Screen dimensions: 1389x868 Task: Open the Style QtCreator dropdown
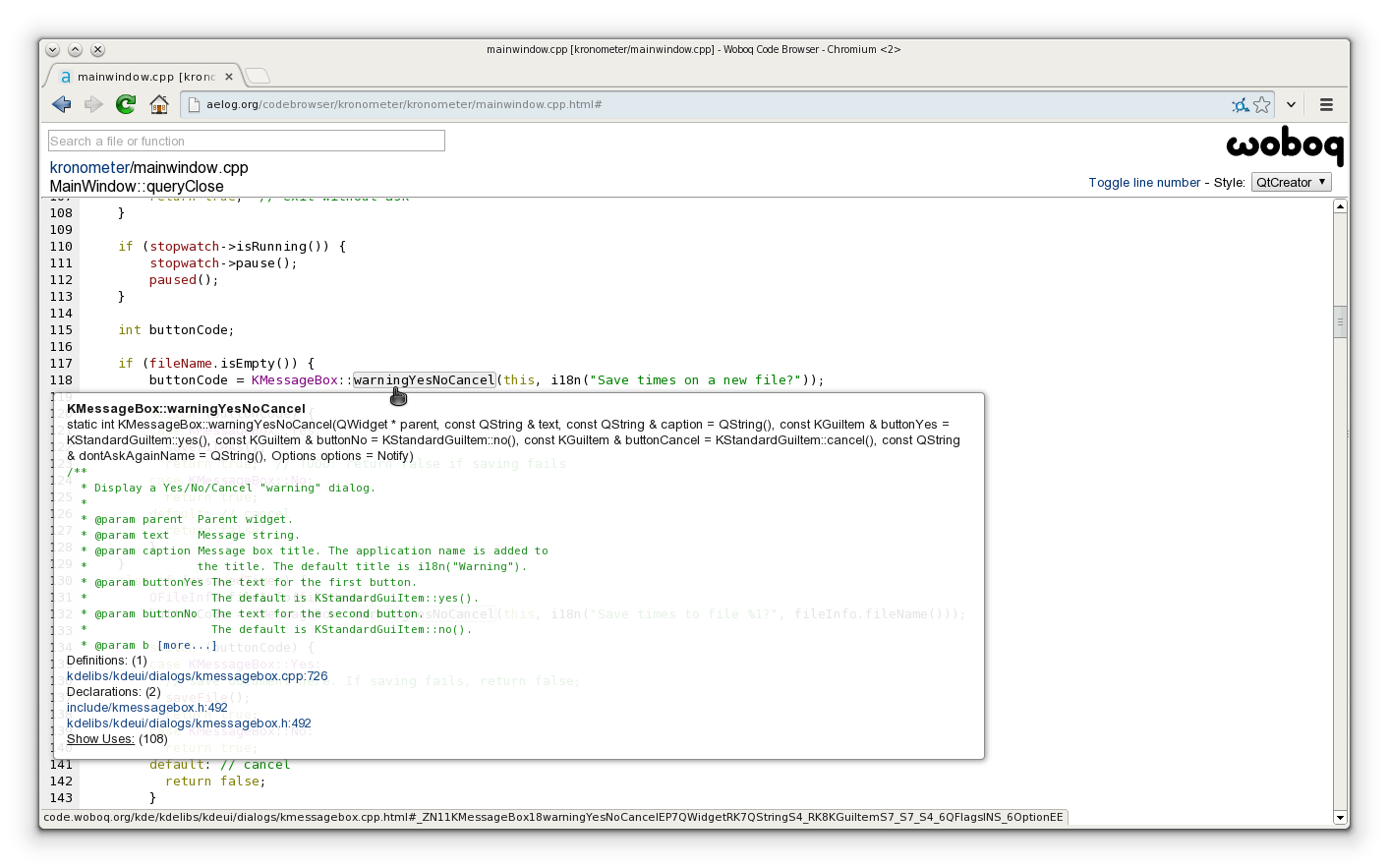point(1291,182)
